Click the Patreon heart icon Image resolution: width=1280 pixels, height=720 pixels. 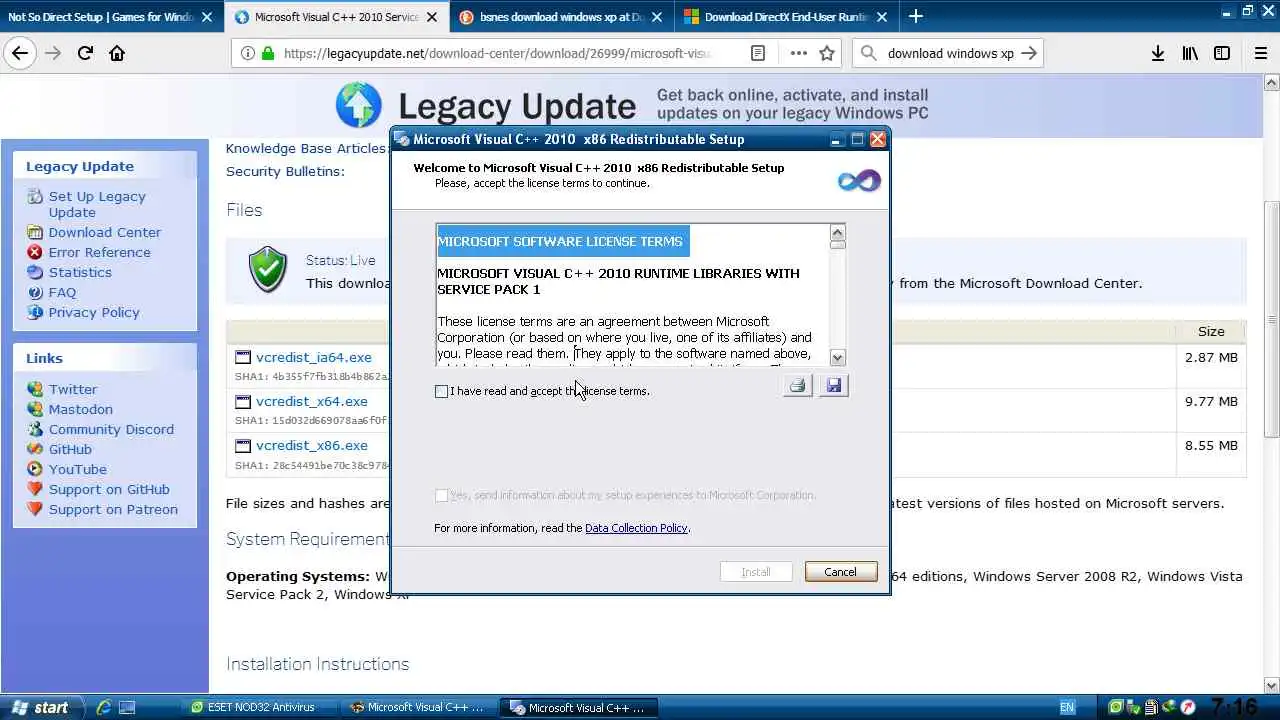35,509
